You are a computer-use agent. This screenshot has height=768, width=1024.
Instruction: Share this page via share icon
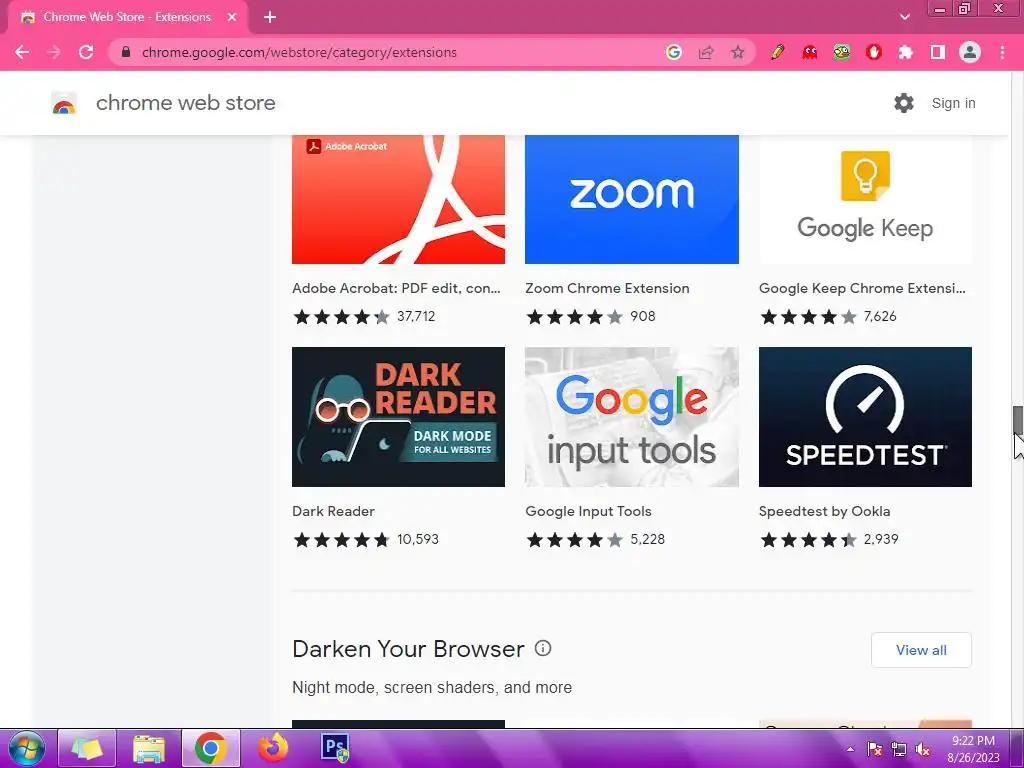pyautogui.click(x=705, y=52)
